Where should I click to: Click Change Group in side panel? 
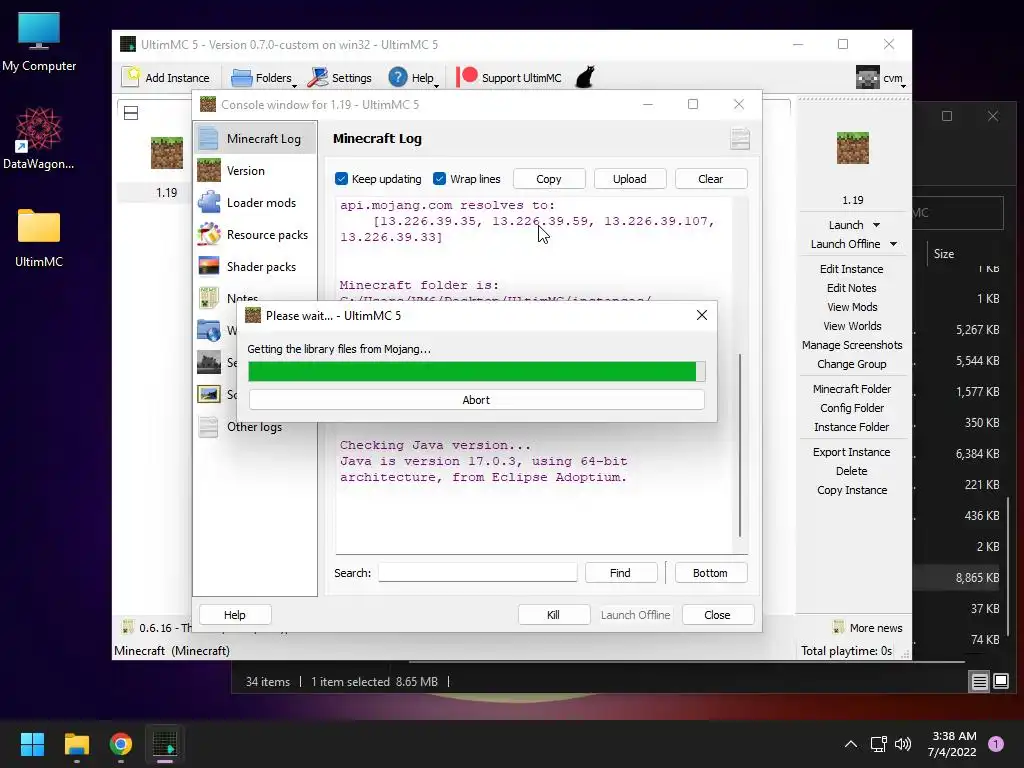pyautogui.click(x=852, y=363)
